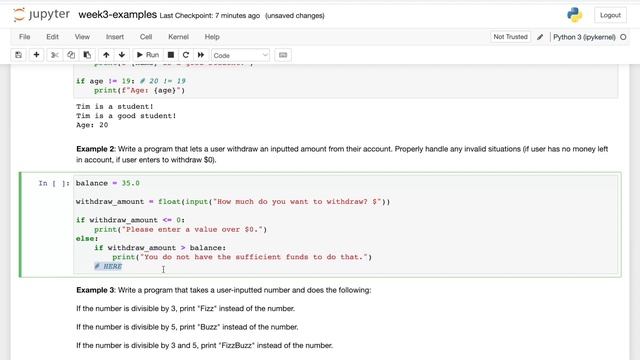Open the View menu

pyautogui.click(x=82, y=37)
